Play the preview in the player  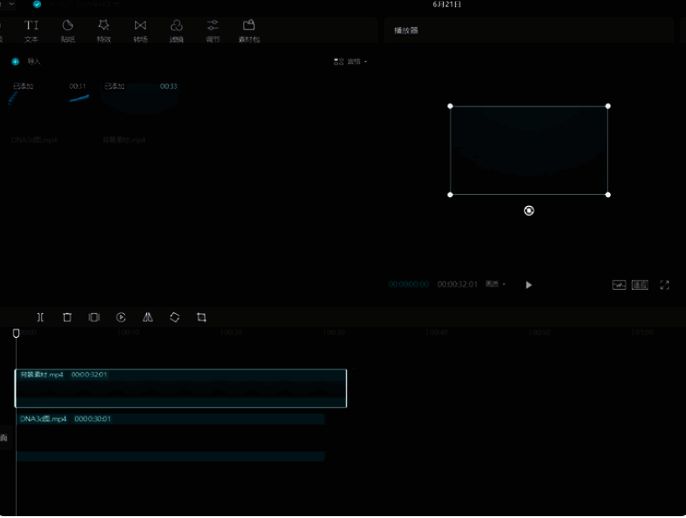click(529, 285)
